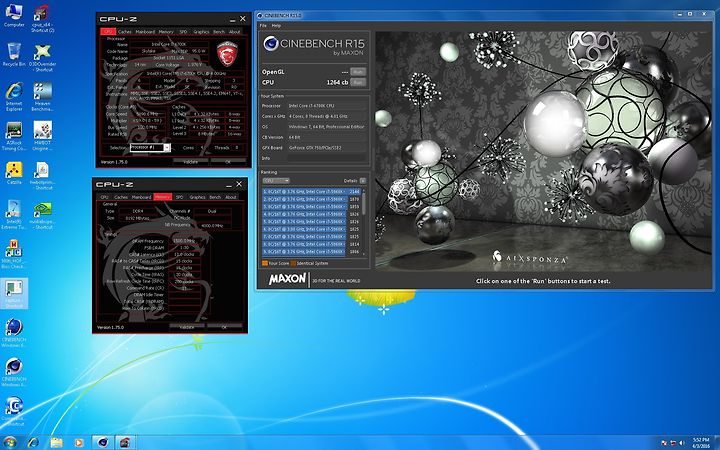Run the OpenGL test in Cinebench
720x450 pixels.
(358, 72)
